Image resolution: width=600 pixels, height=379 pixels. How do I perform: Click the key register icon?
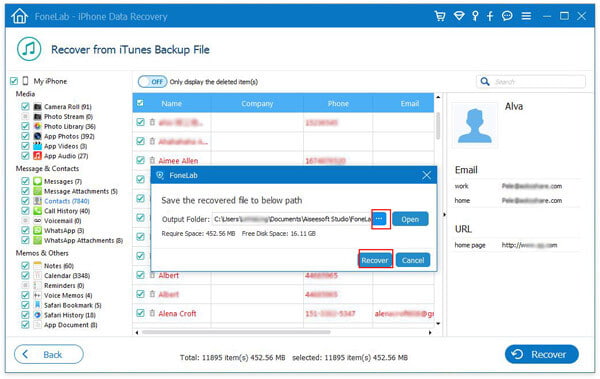tap(475, 16)
